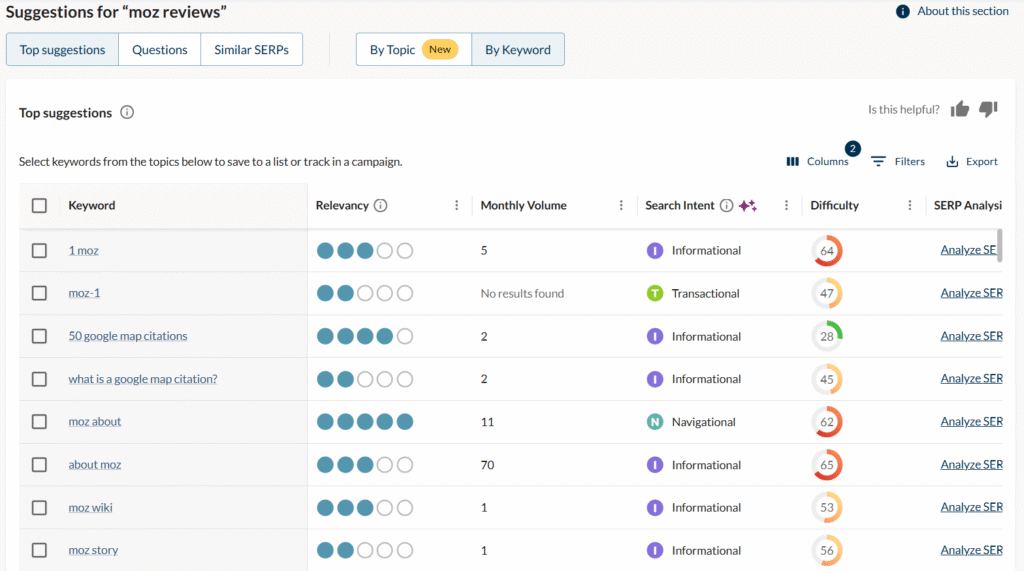Check the moz story row checkbox

pos(39,550)
